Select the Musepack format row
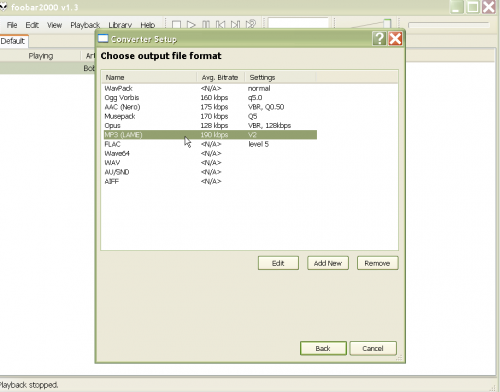 210,116
